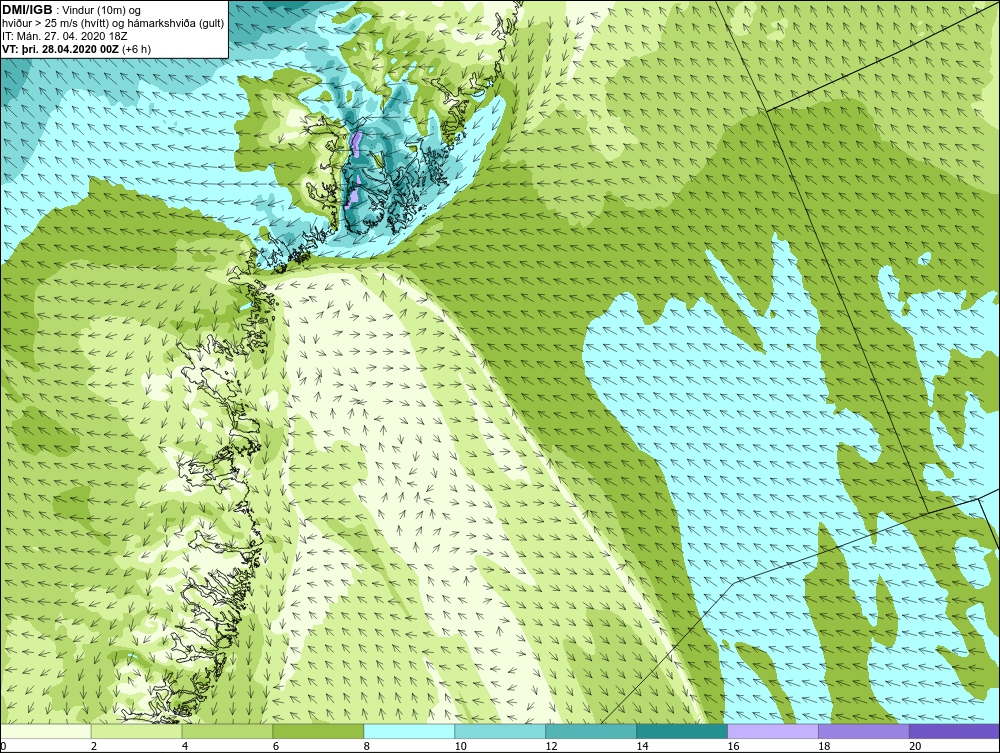Click the legend label '8'
The image size is (1000, 753).
click(x=367, y=746)
